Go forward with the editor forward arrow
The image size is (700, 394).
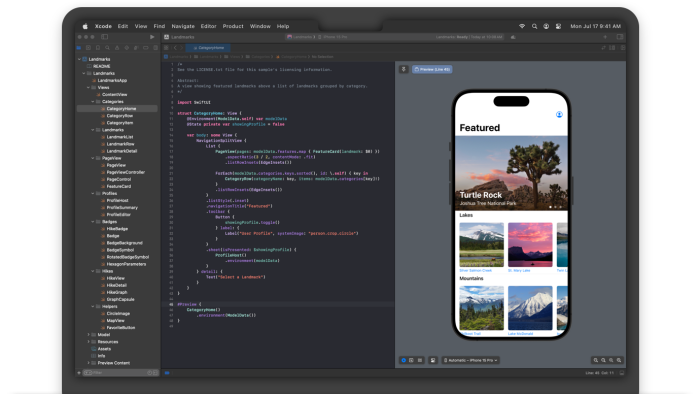tap(182, 48)
